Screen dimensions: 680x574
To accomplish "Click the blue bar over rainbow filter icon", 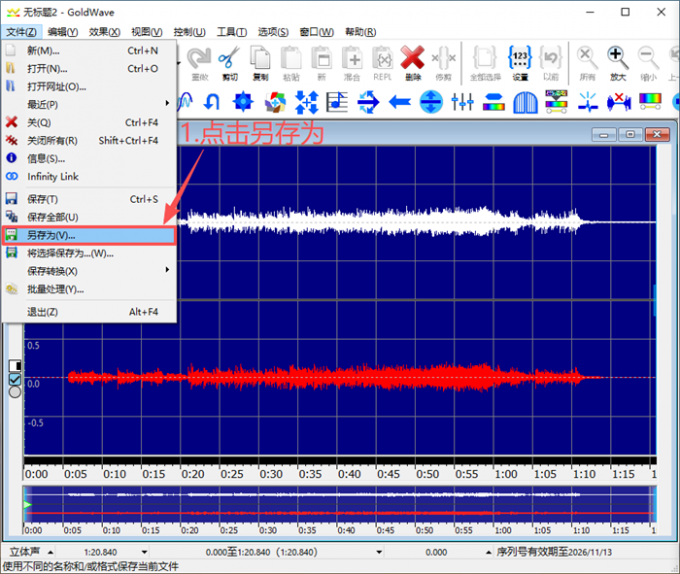I will pyautogui.click(x=494, y=102).
